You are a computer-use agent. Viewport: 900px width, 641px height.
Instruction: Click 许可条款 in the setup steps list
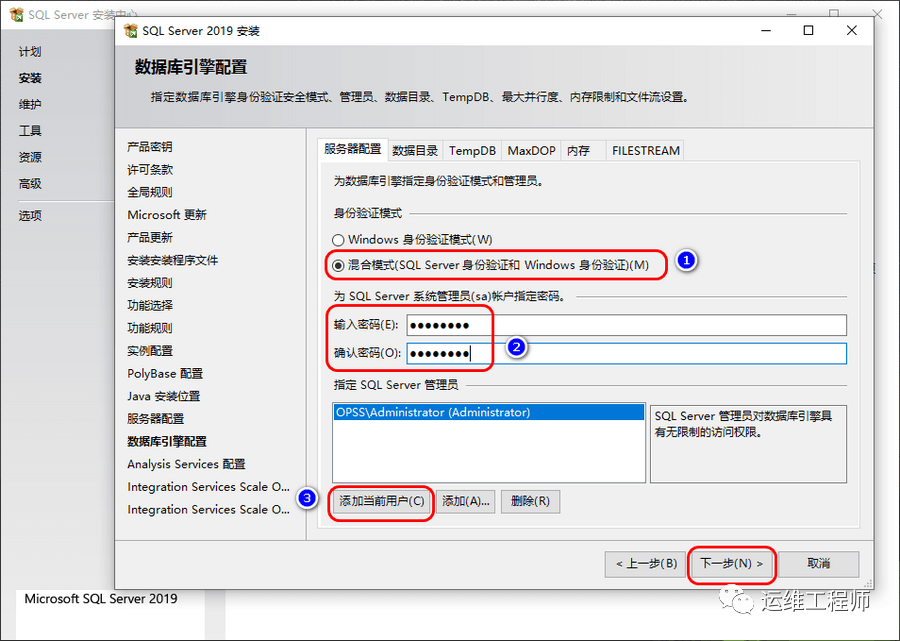pos(150,169)
